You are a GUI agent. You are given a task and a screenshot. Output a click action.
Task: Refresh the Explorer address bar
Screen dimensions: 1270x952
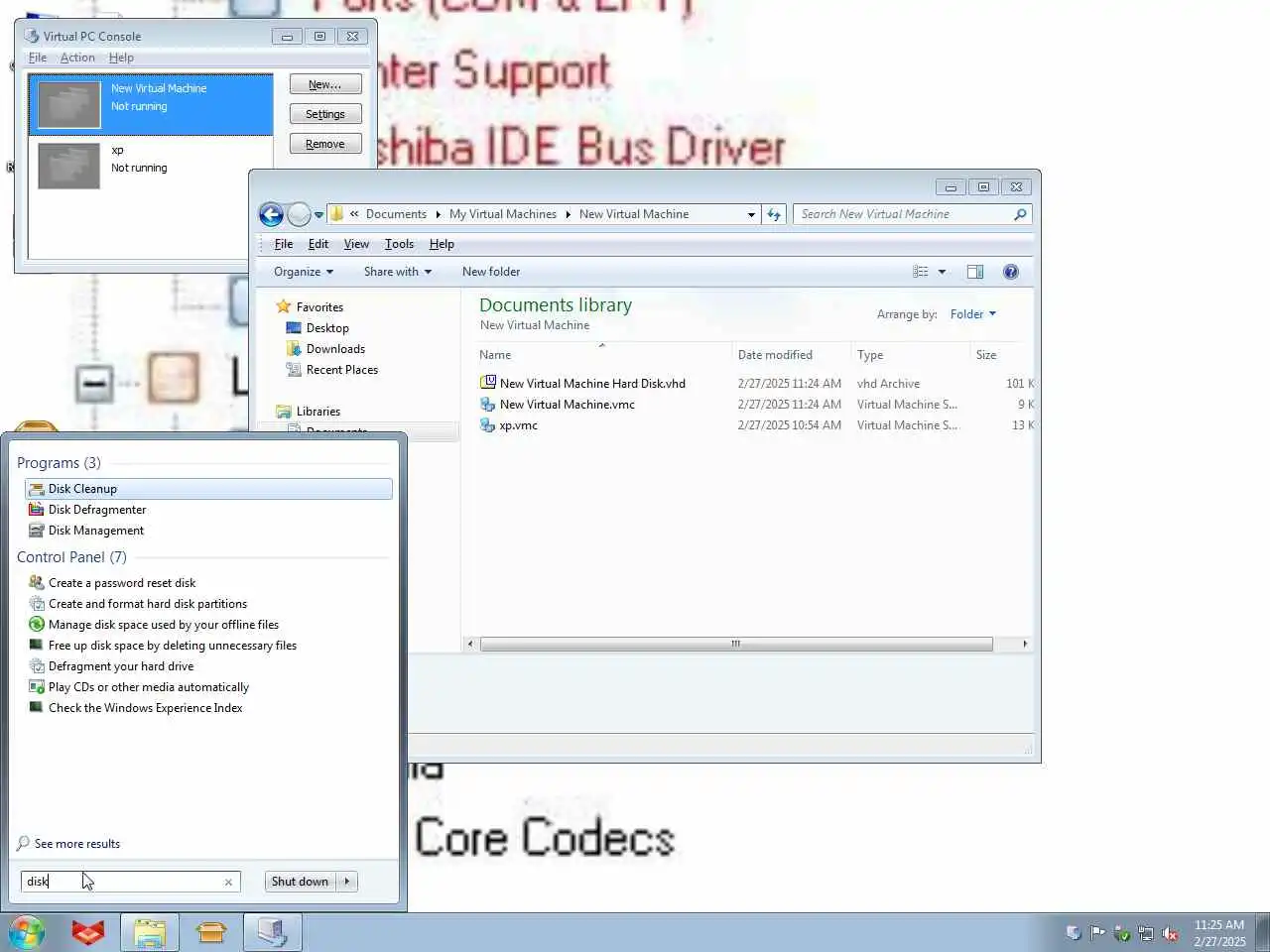click(774, 214)
